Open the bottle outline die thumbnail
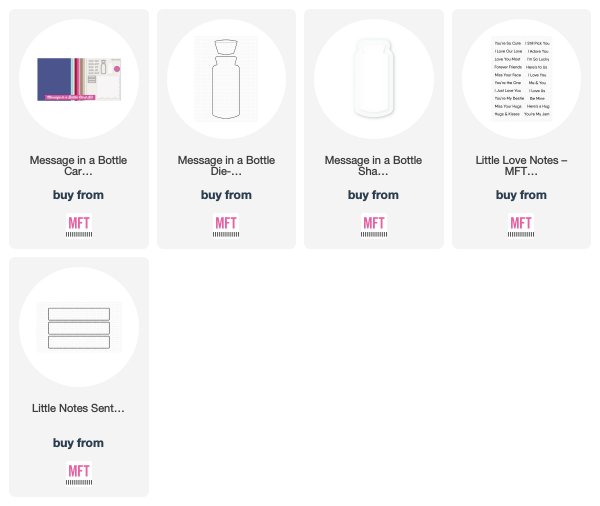The width and height of the screenshot is (600, 506). [226, 79]
